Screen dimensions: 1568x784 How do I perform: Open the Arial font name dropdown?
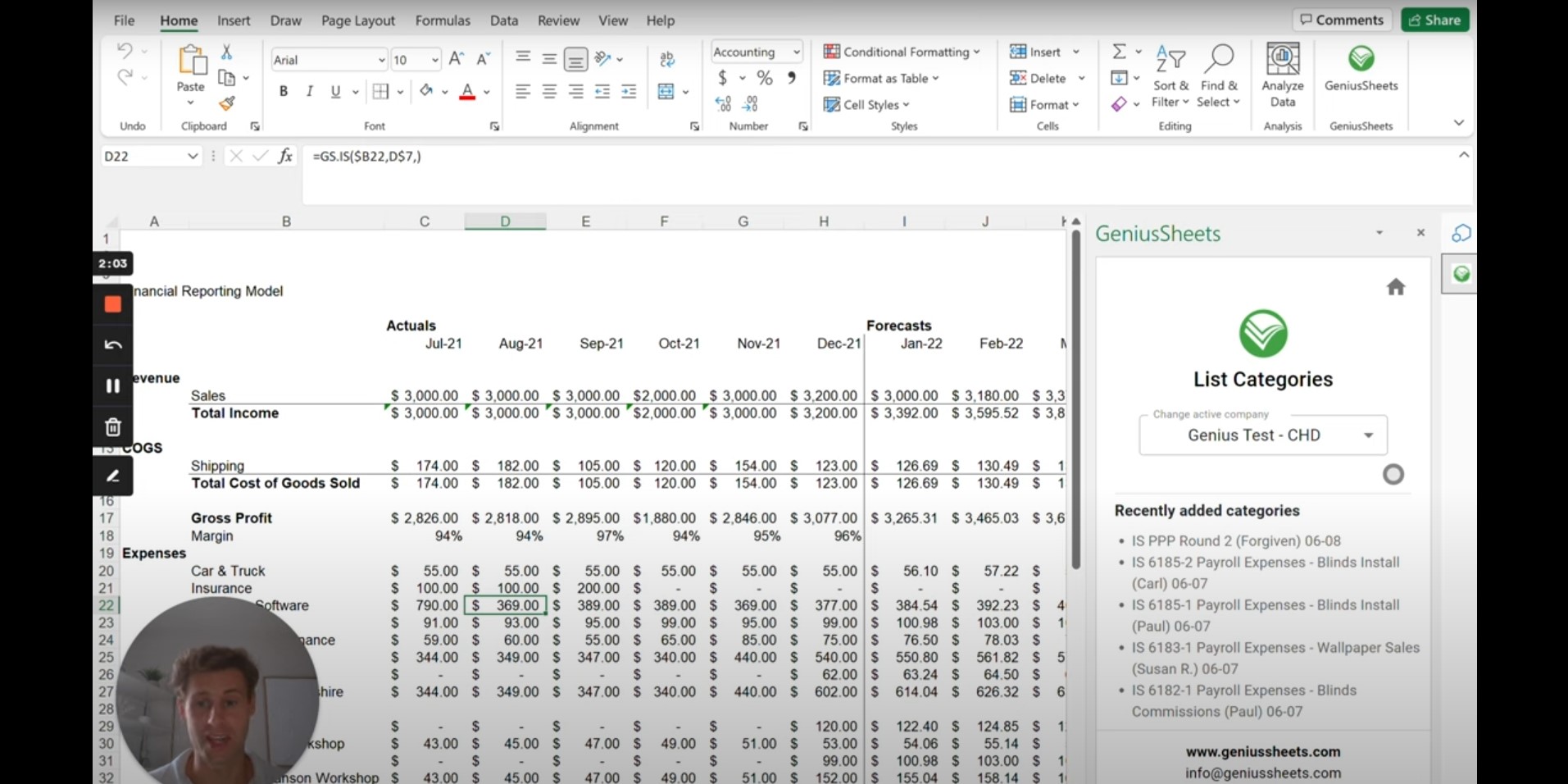pos(381,60)
